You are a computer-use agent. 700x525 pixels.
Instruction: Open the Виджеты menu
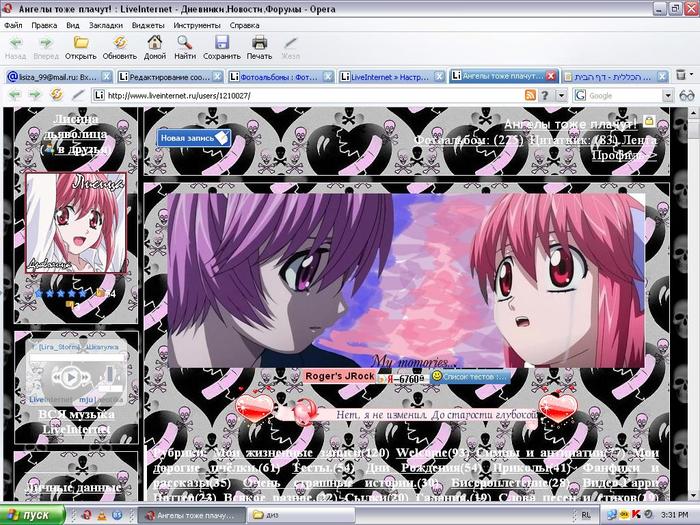click(x=148, y=25)
